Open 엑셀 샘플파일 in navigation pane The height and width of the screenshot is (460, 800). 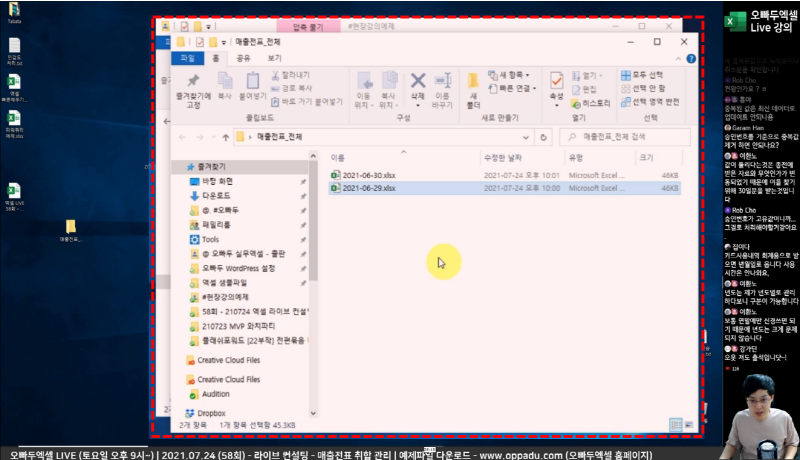pyautogui.click(x=224, y=283)
